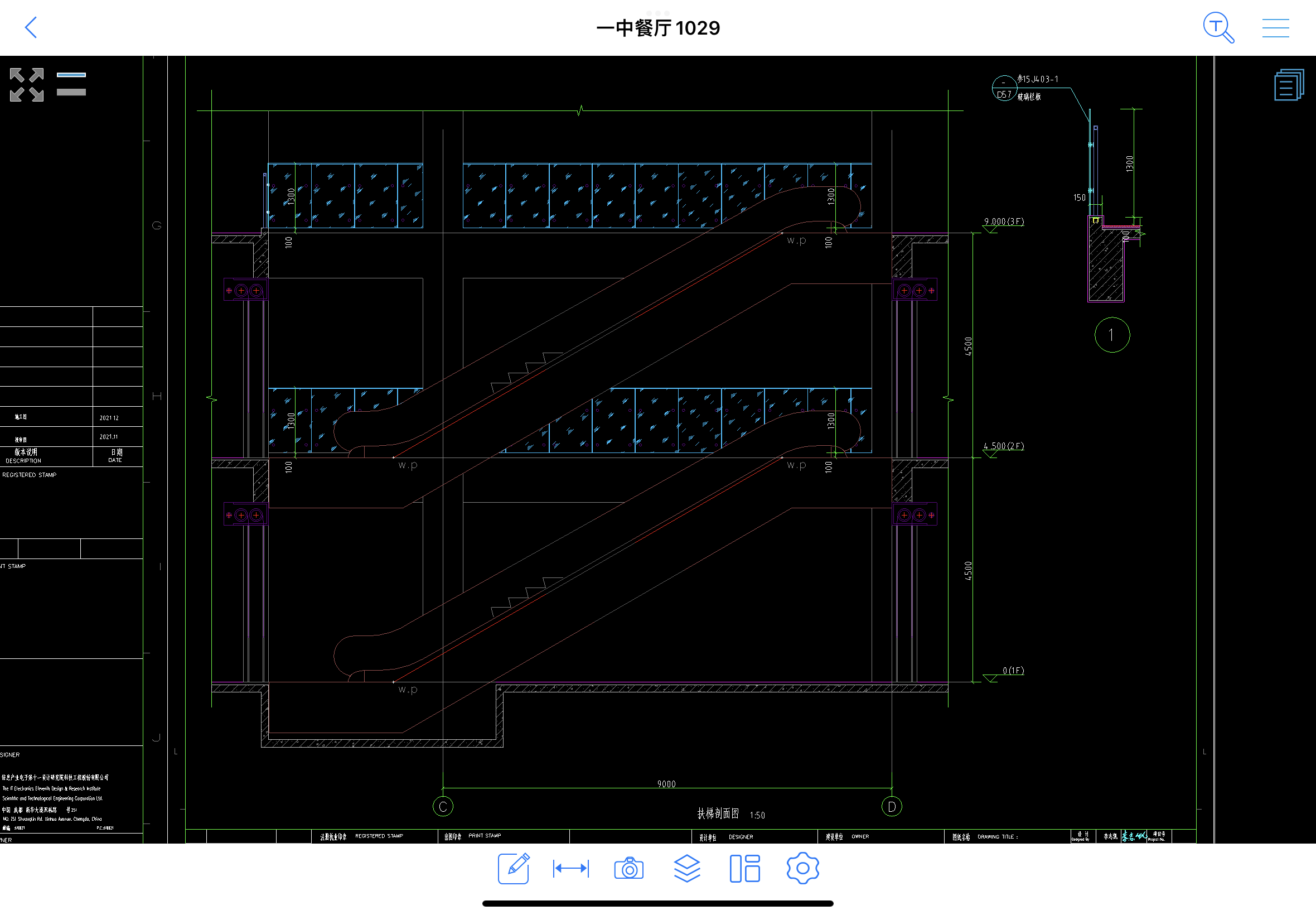Viewport: 1316px width, 915px height.
Task: Select the 9.000(3F) elevation label
Action: click(1004, 221)
